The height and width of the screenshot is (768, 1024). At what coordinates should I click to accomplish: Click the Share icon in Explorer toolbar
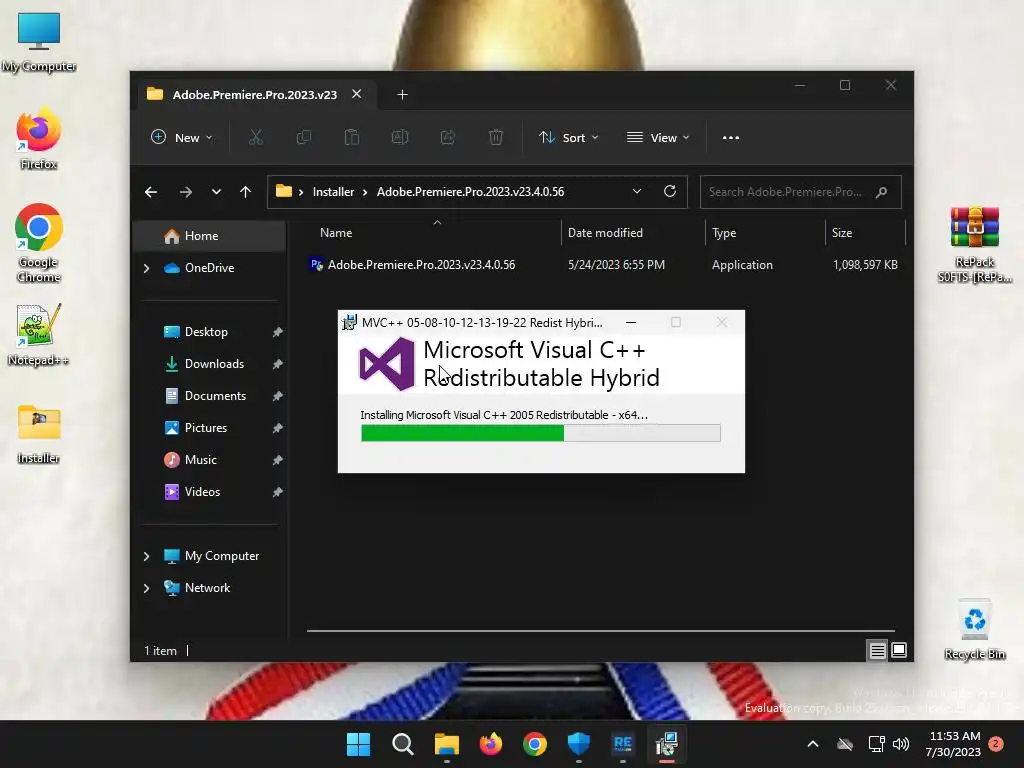[x=448, y=137]
